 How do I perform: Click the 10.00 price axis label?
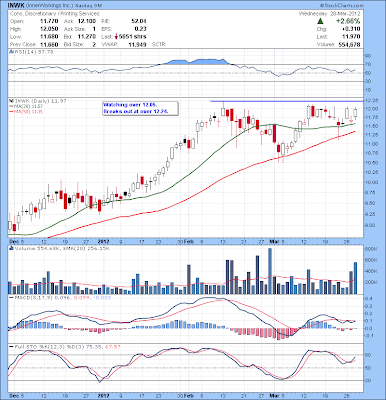pyautogui.click(x=372, y=182)
